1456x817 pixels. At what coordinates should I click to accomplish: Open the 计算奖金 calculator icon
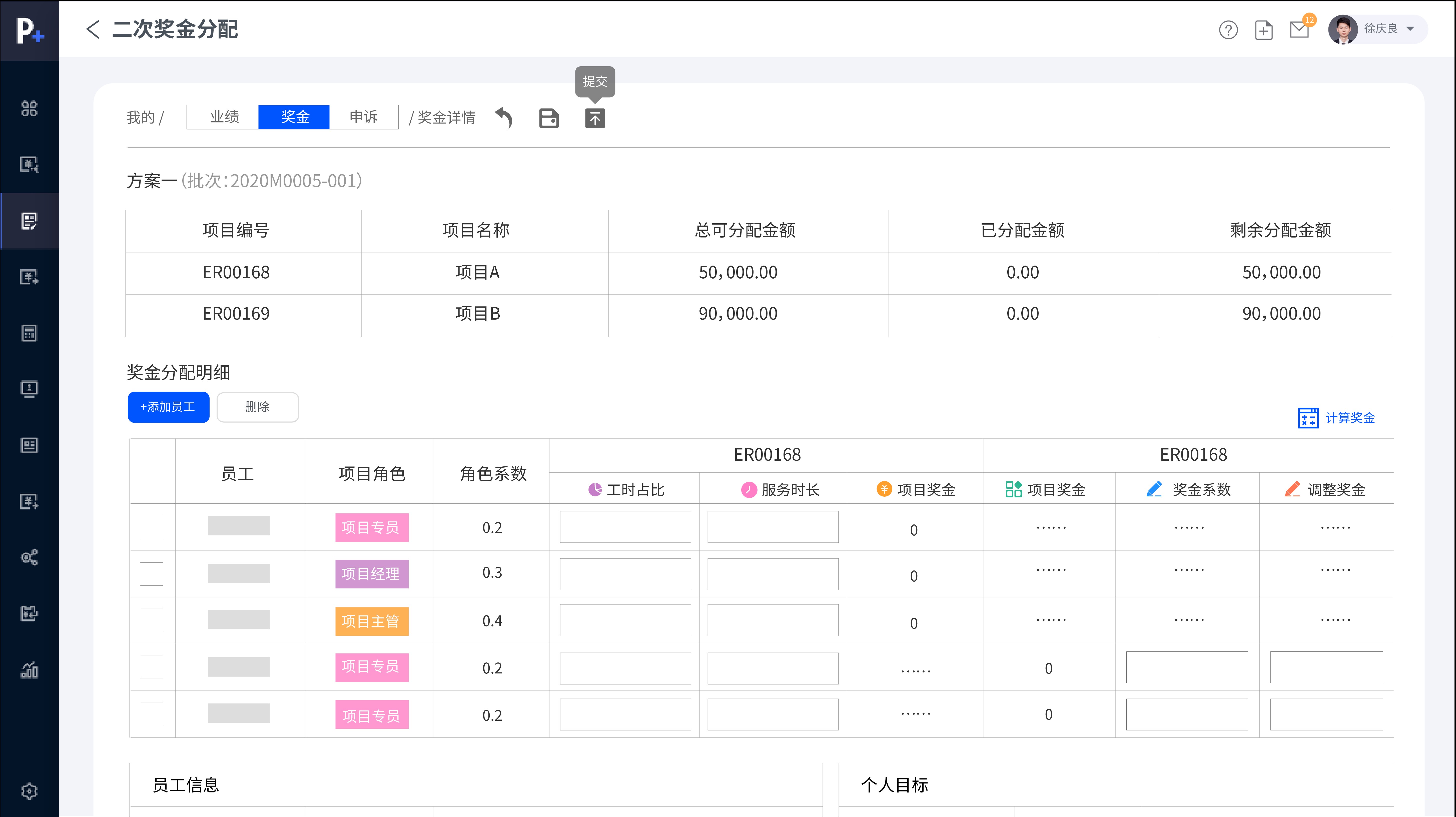click(x=1308, y=418)
